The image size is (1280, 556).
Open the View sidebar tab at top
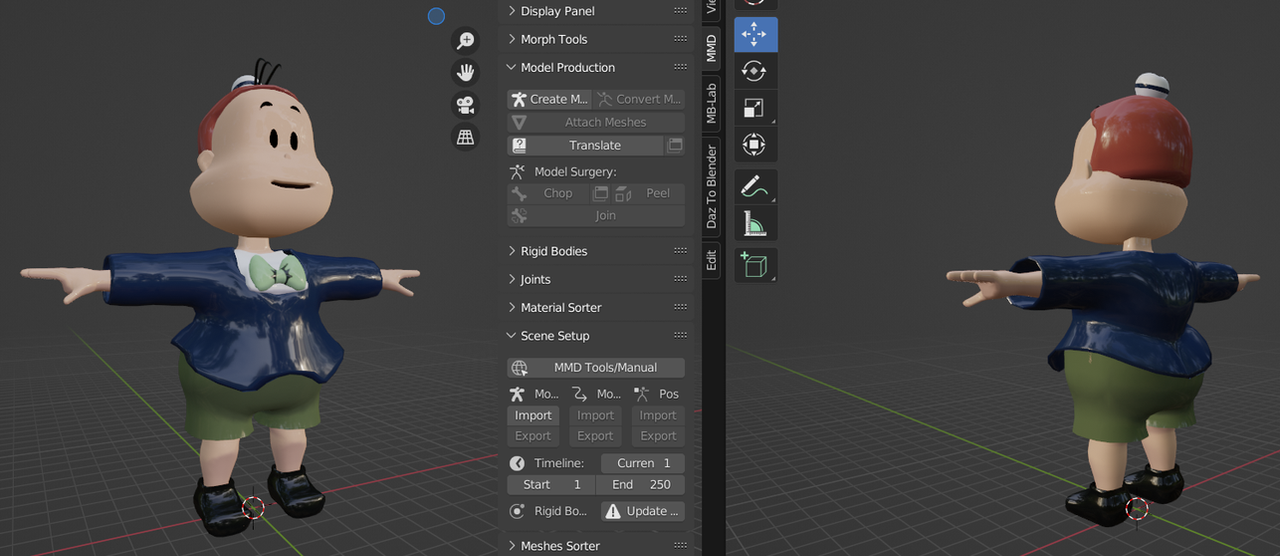coord(711,8)
